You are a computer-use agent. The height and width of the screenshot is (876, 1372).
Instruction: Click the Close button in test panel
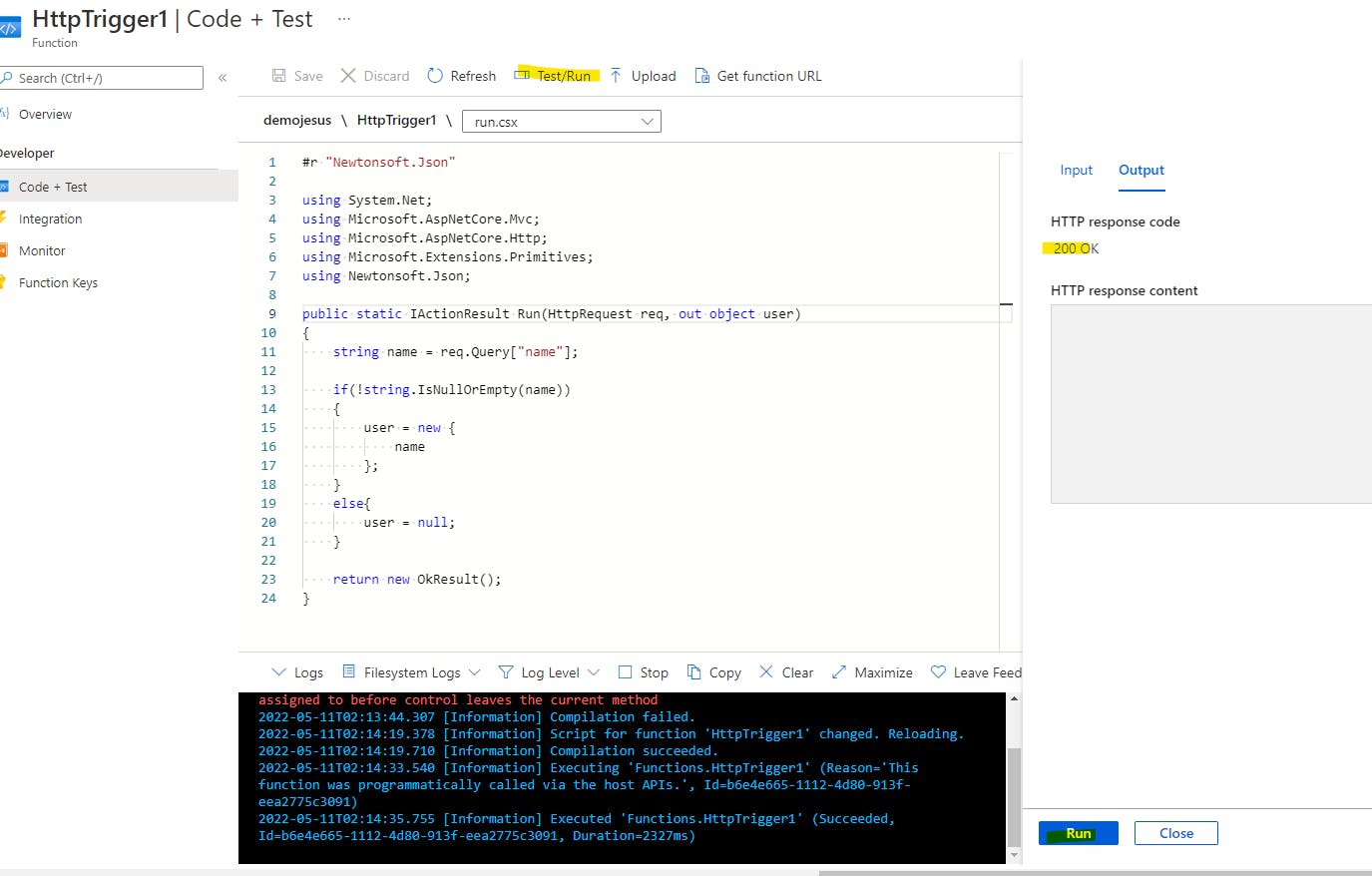(x=1176, y=833)
